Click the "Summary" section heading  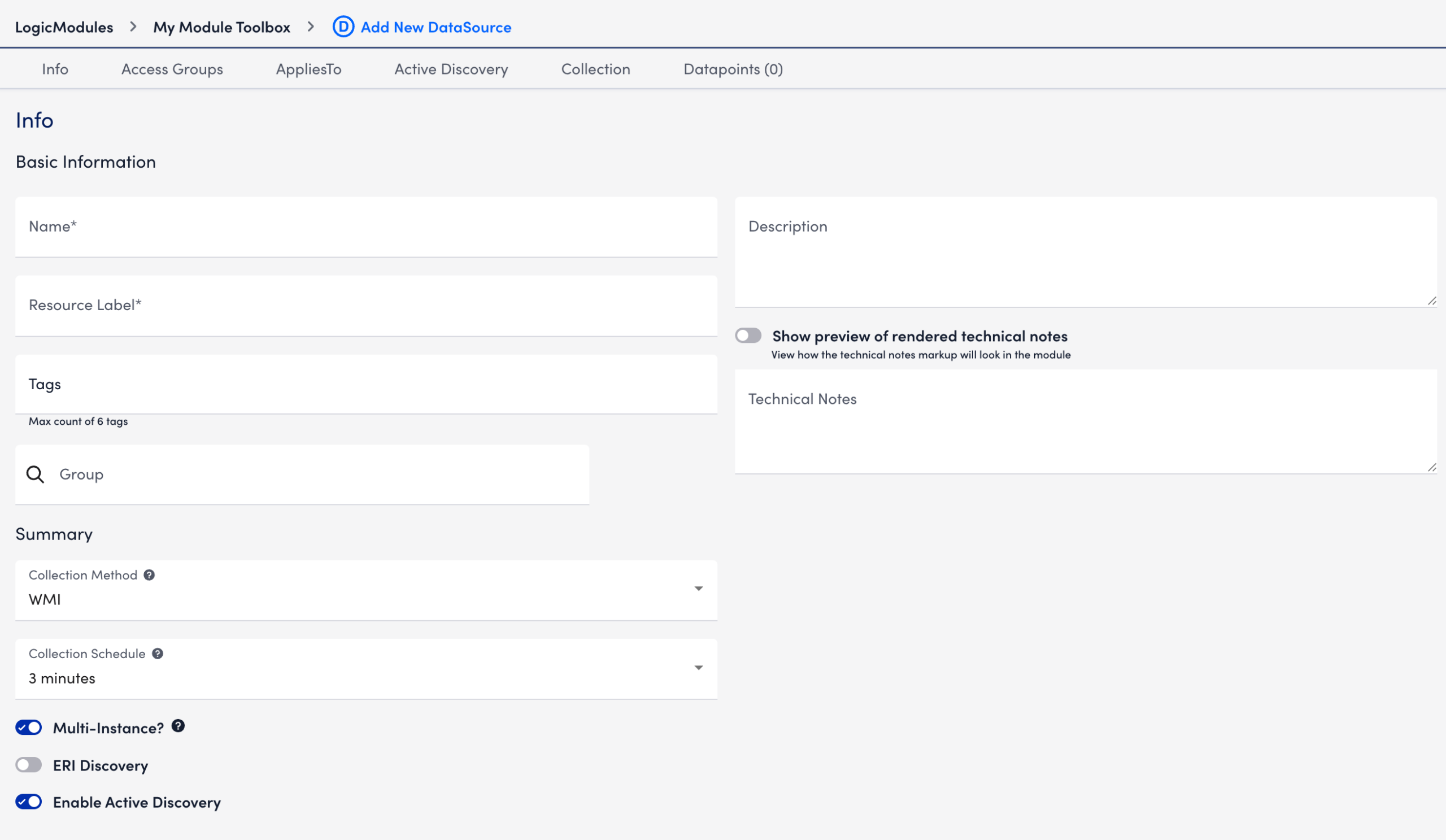pos(54,534)
